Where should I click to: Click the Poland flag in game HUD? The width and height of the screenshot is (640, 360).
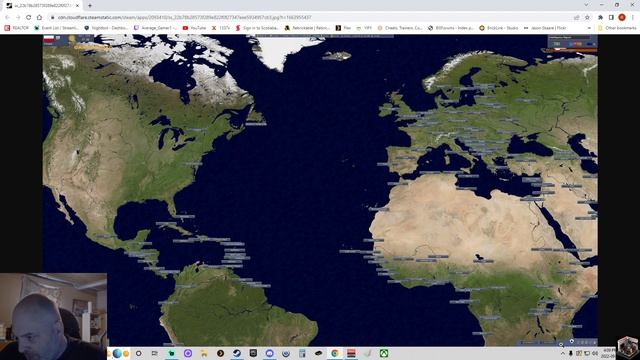click(49, 38)
